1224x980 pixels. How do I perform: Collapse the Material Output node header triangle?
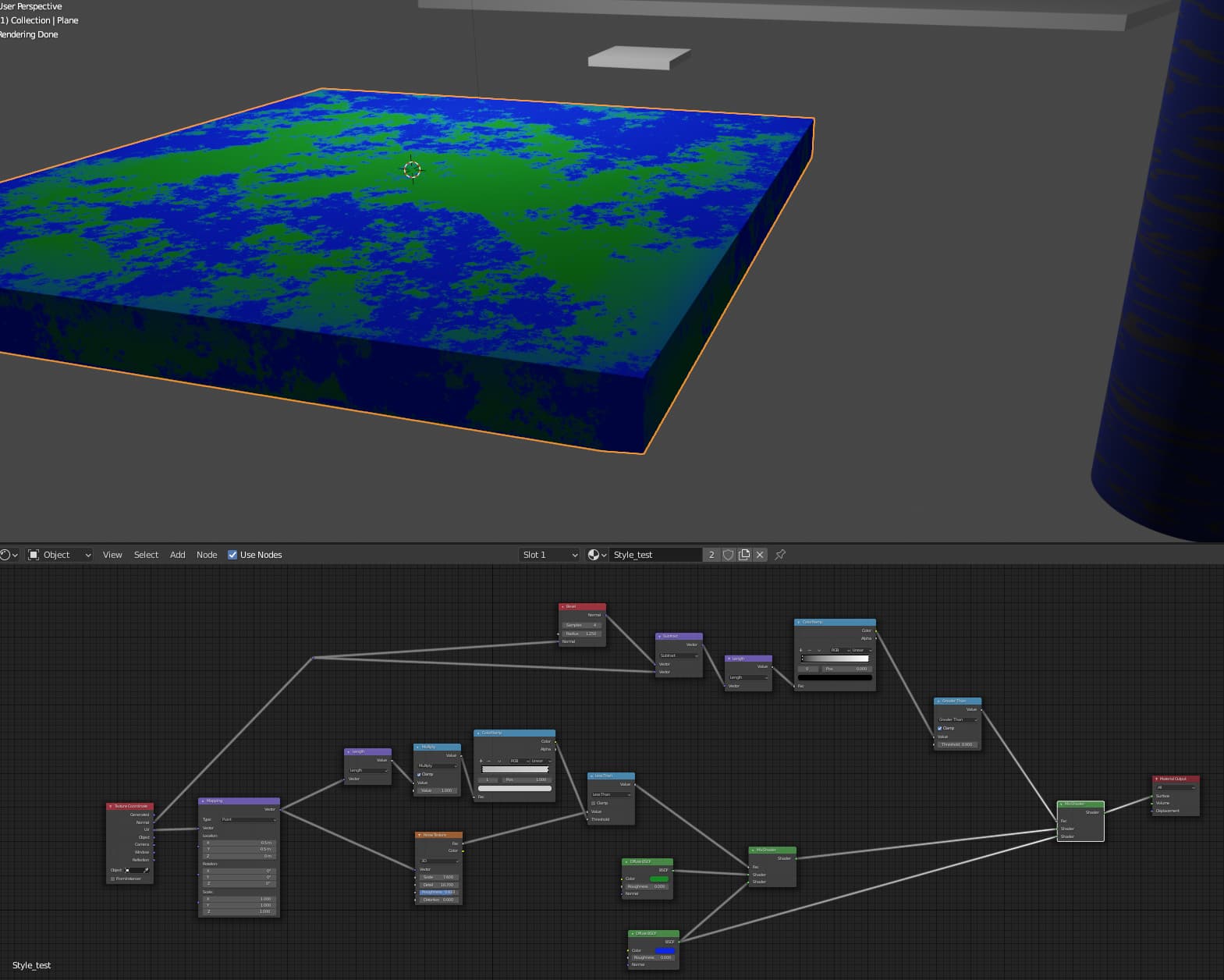[x=1156, y=779]
